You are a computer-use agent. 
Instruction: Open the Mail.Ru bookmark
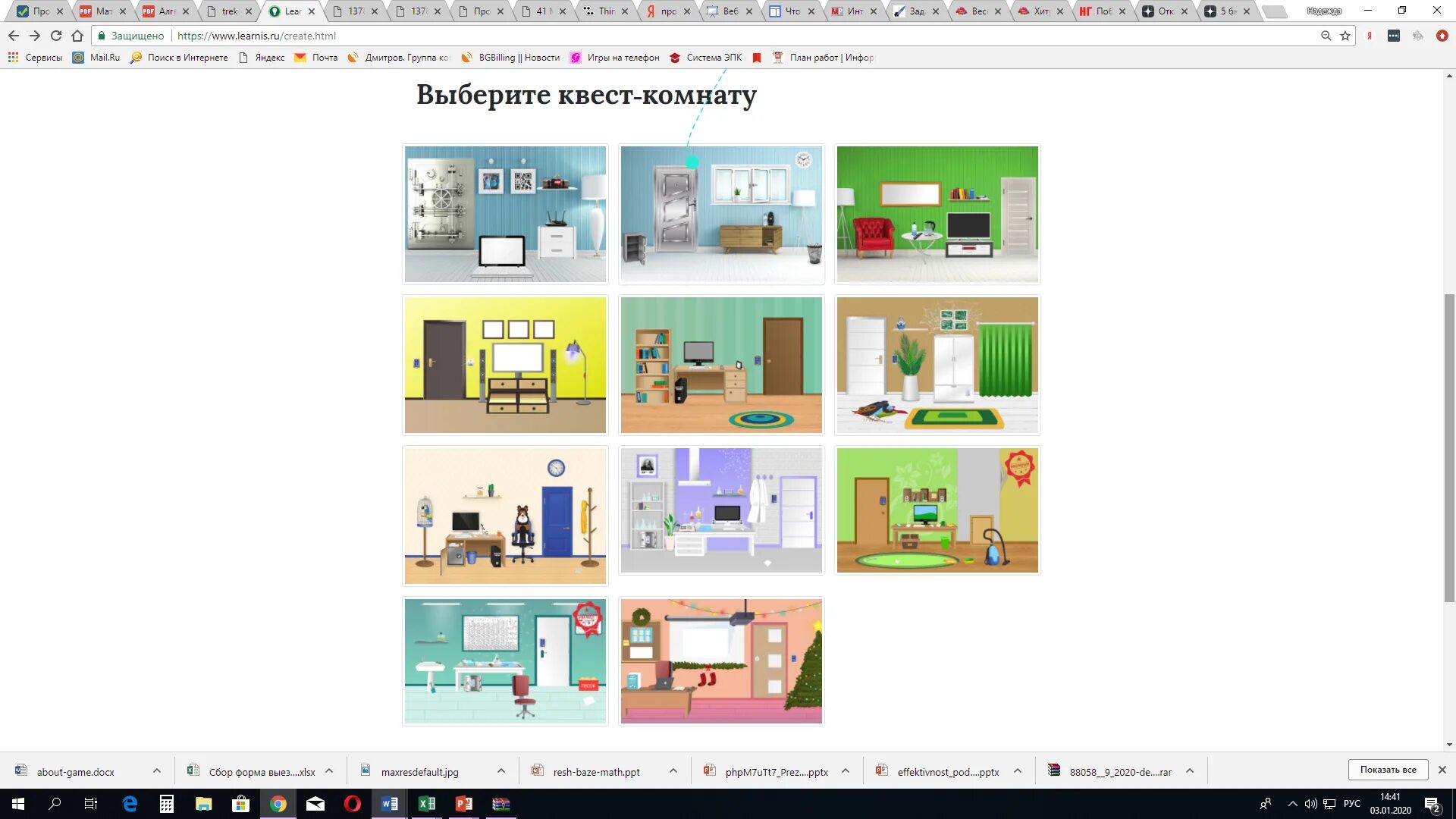coord(96,58)
